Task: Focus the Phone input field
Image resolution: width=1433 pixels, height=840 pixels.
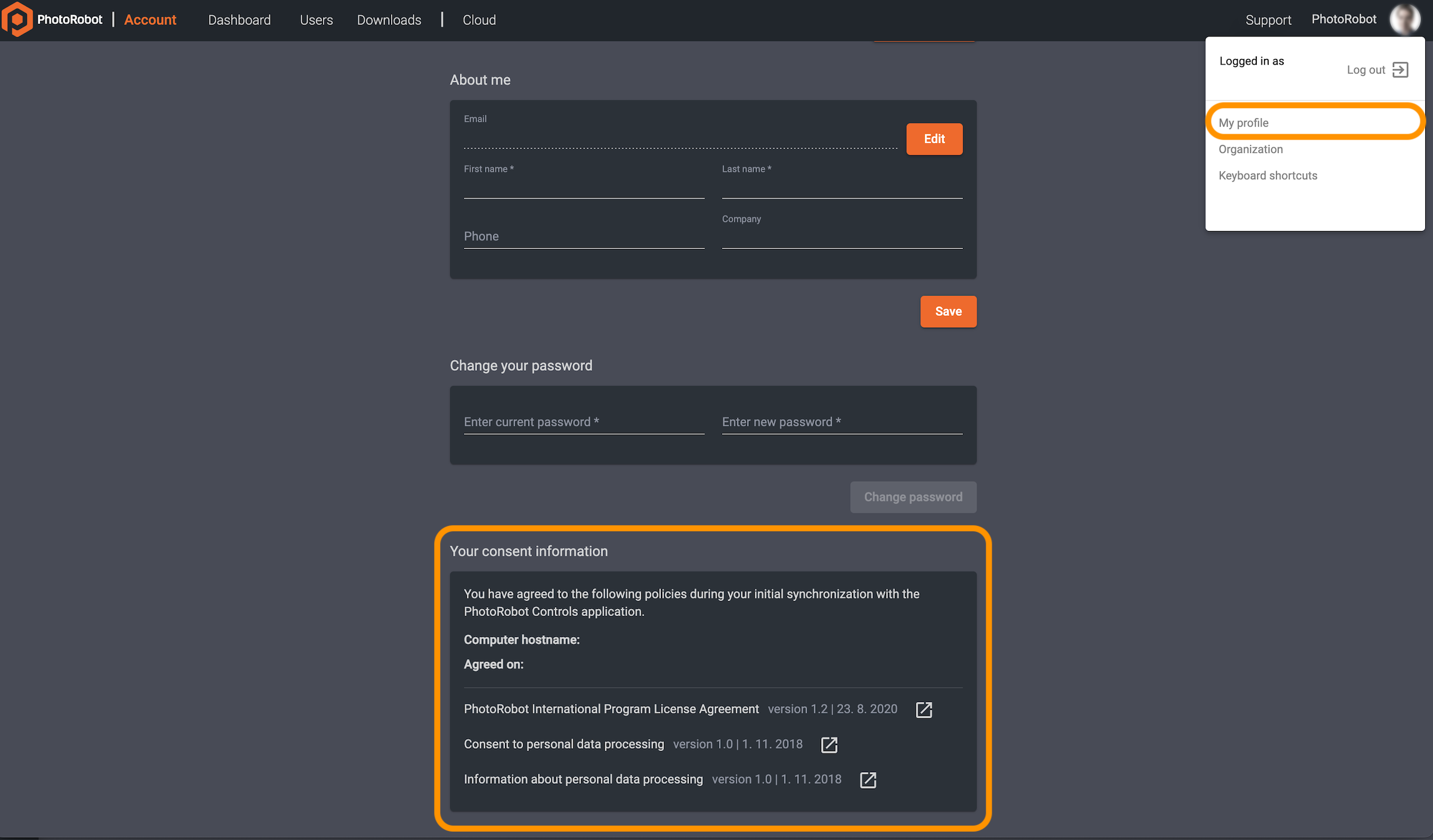Action: coord(583,236)
